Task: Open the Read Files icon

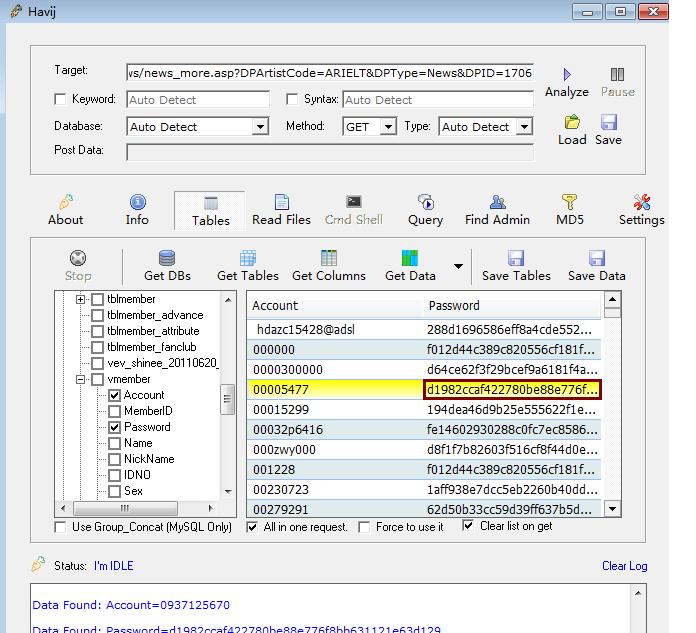Action: [x=281, y=202]
